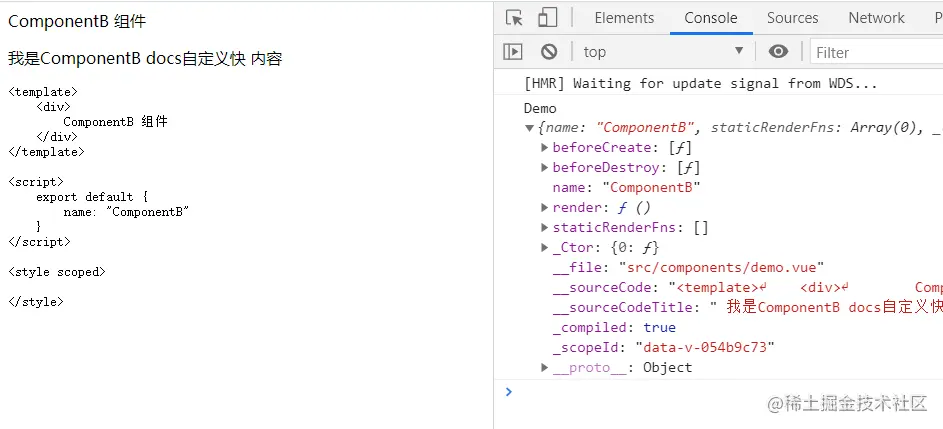
Task: Click the name: "ComponentB" property row
Action: click(627, 188)
